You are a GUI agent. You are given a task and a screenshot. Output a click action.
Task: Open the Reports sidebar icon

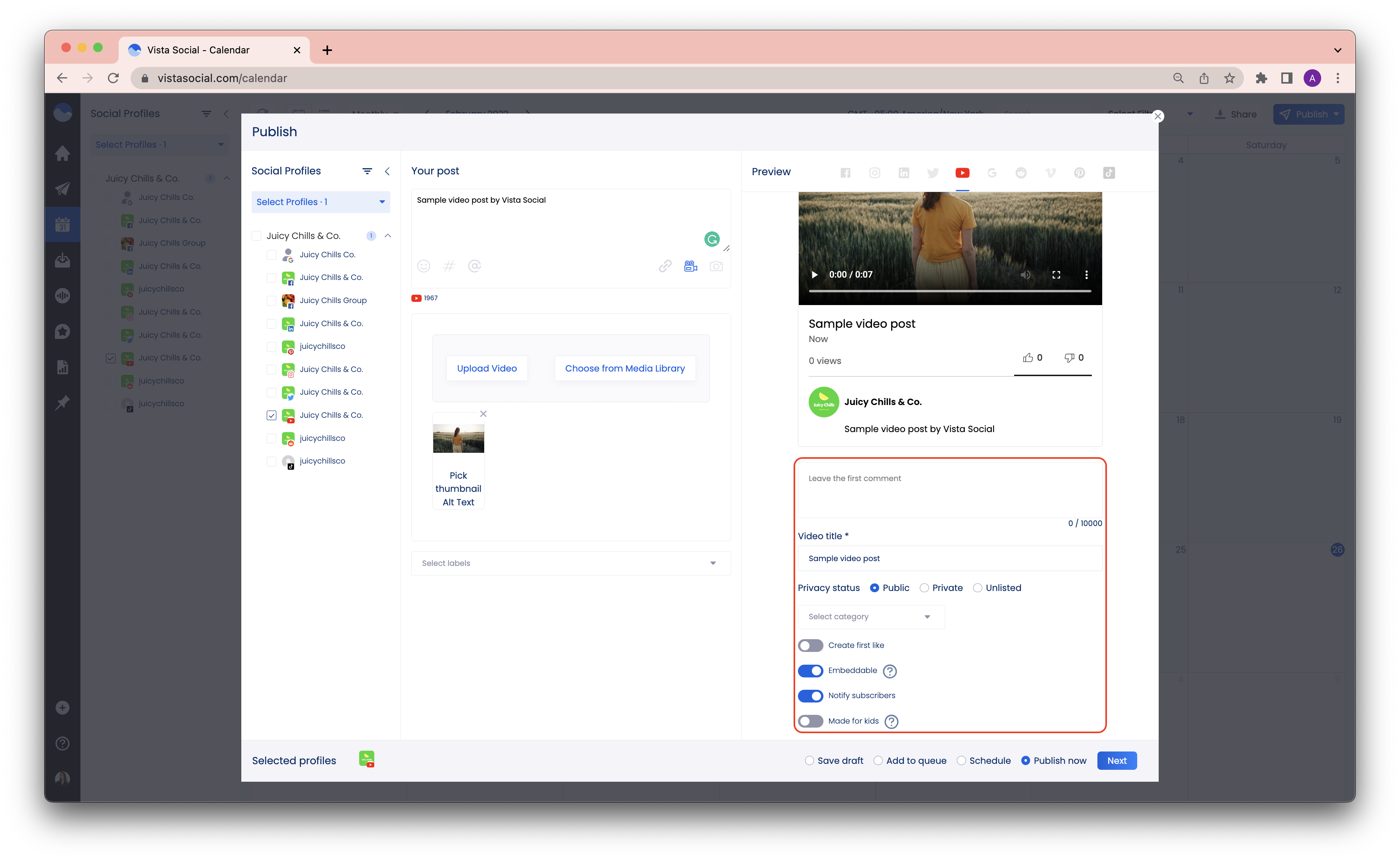(x=62, y=367)
